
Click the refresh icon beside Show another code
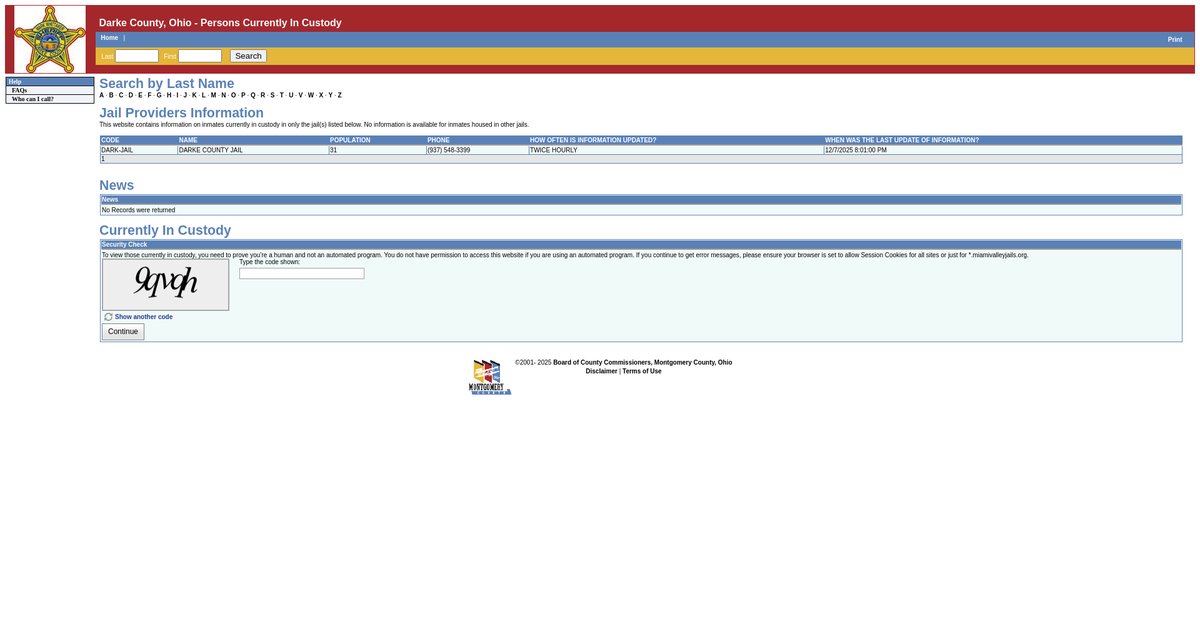(x=108, y=317)
